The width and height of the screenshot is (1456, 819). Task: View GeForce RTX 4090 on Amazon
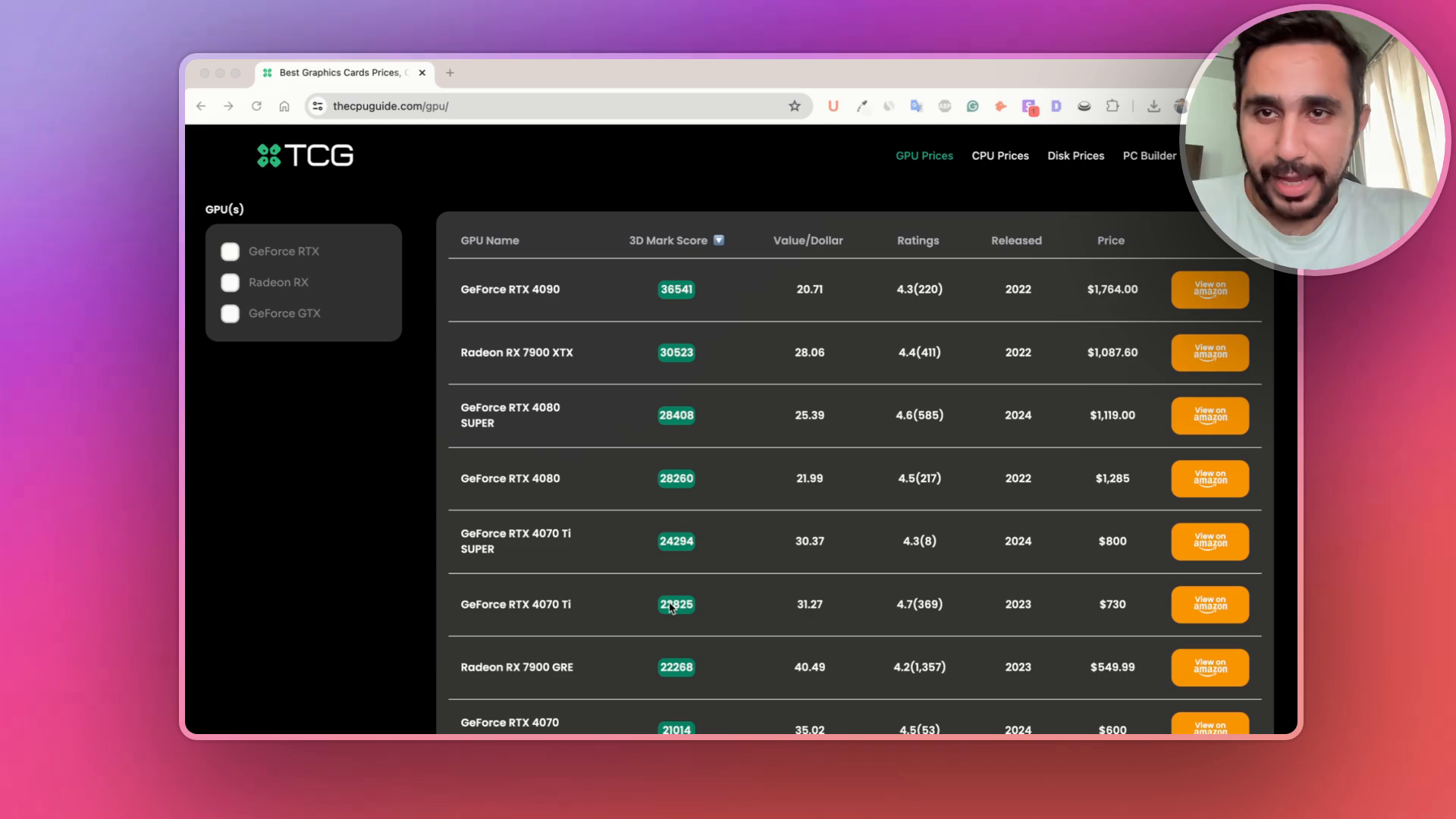[1210, 290]
